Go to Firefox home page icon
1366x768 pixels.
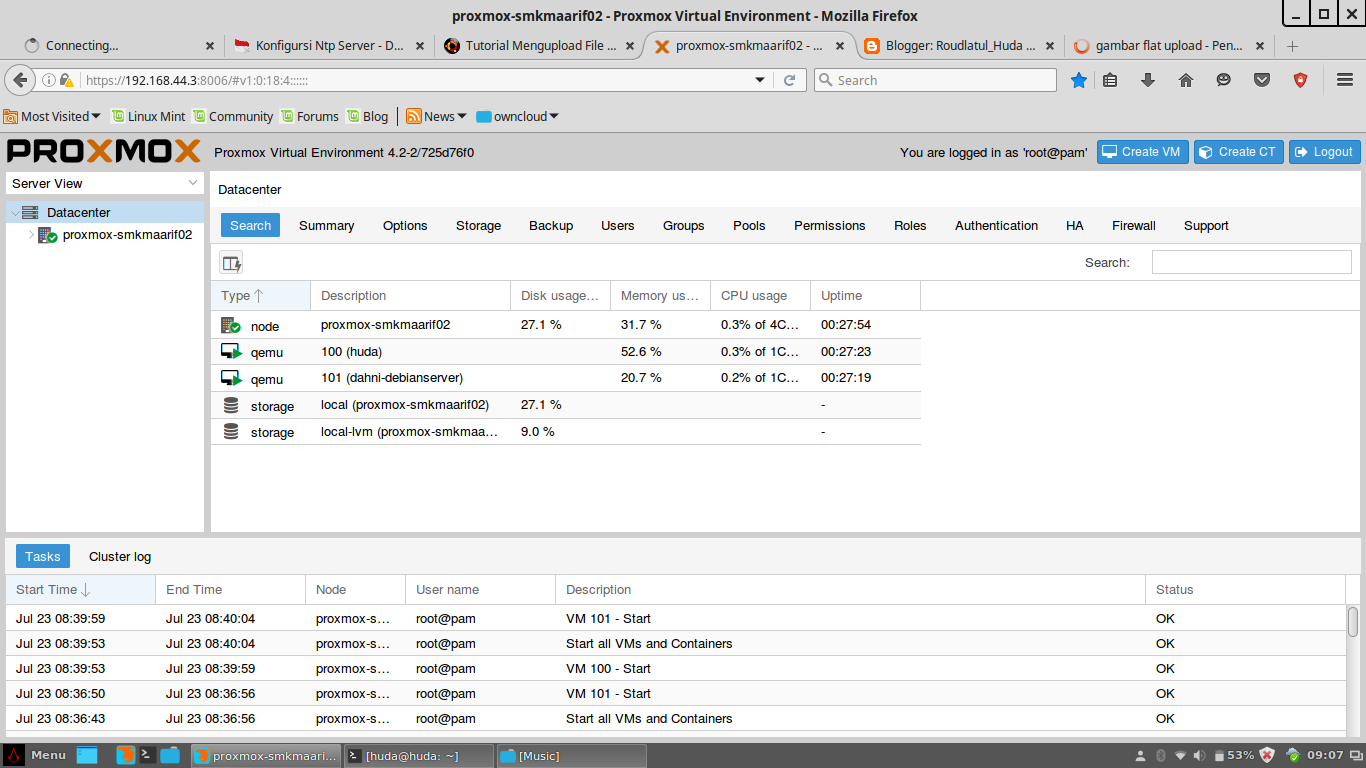(x=1186, y=80)
